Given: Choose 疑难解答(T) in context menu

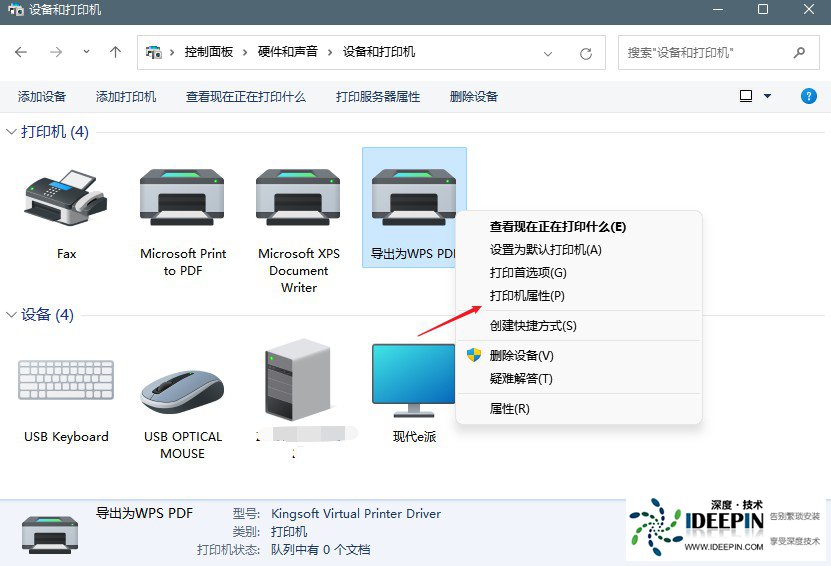Looking at the screenshot, I should pos(579,378).
